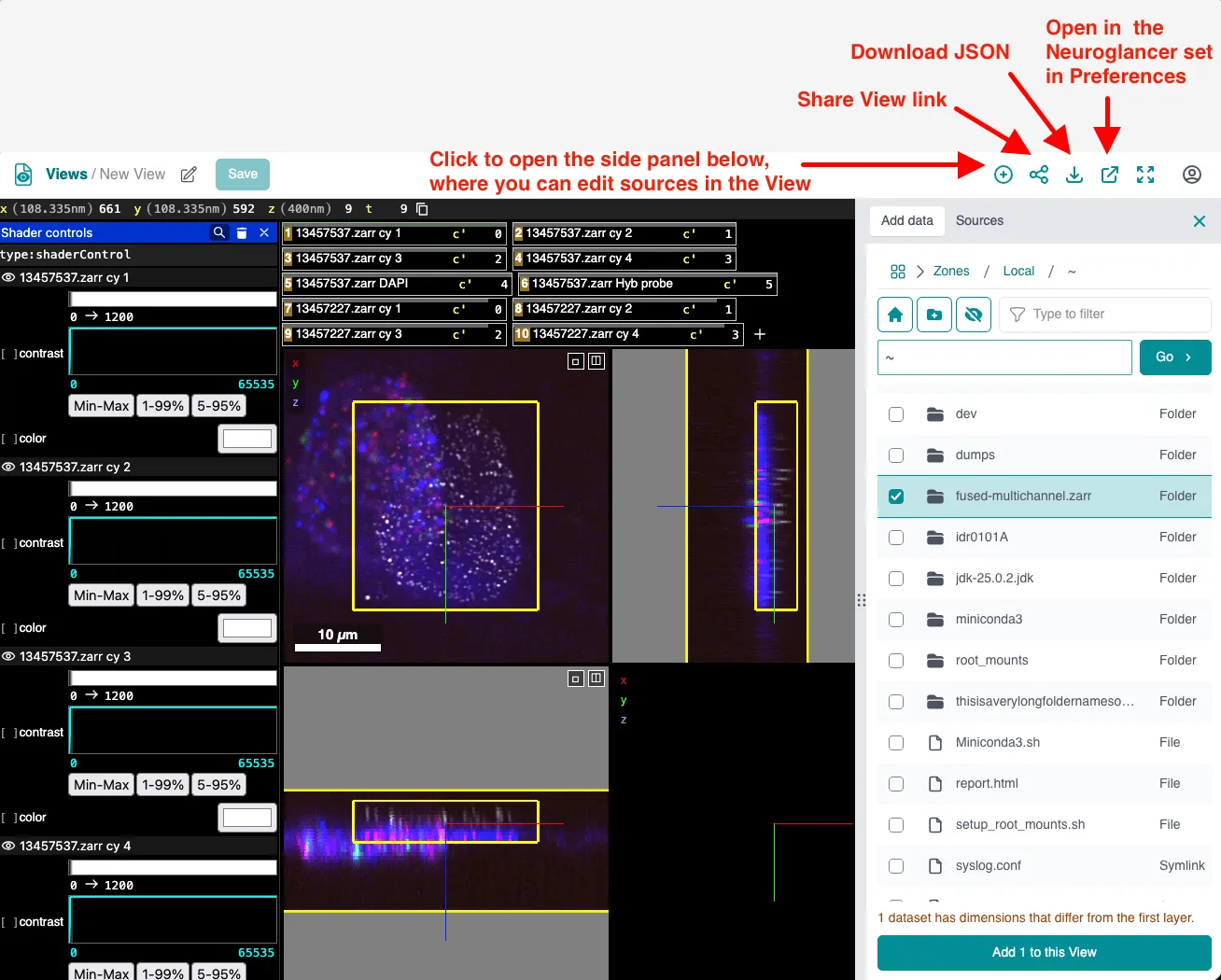Add a new layer plus button
This screenshot has width=1221, height=980.
tap(760, 334)
